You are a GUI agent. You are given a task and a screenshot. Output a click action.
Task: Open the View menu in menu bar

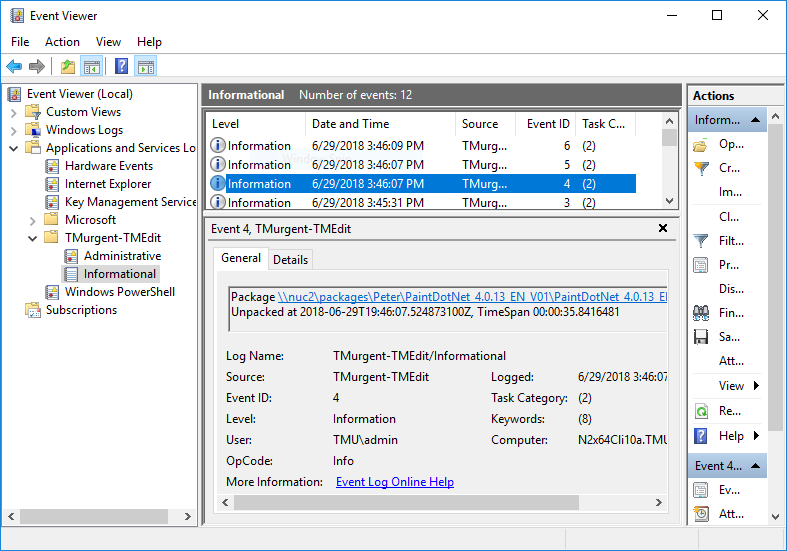108,42
